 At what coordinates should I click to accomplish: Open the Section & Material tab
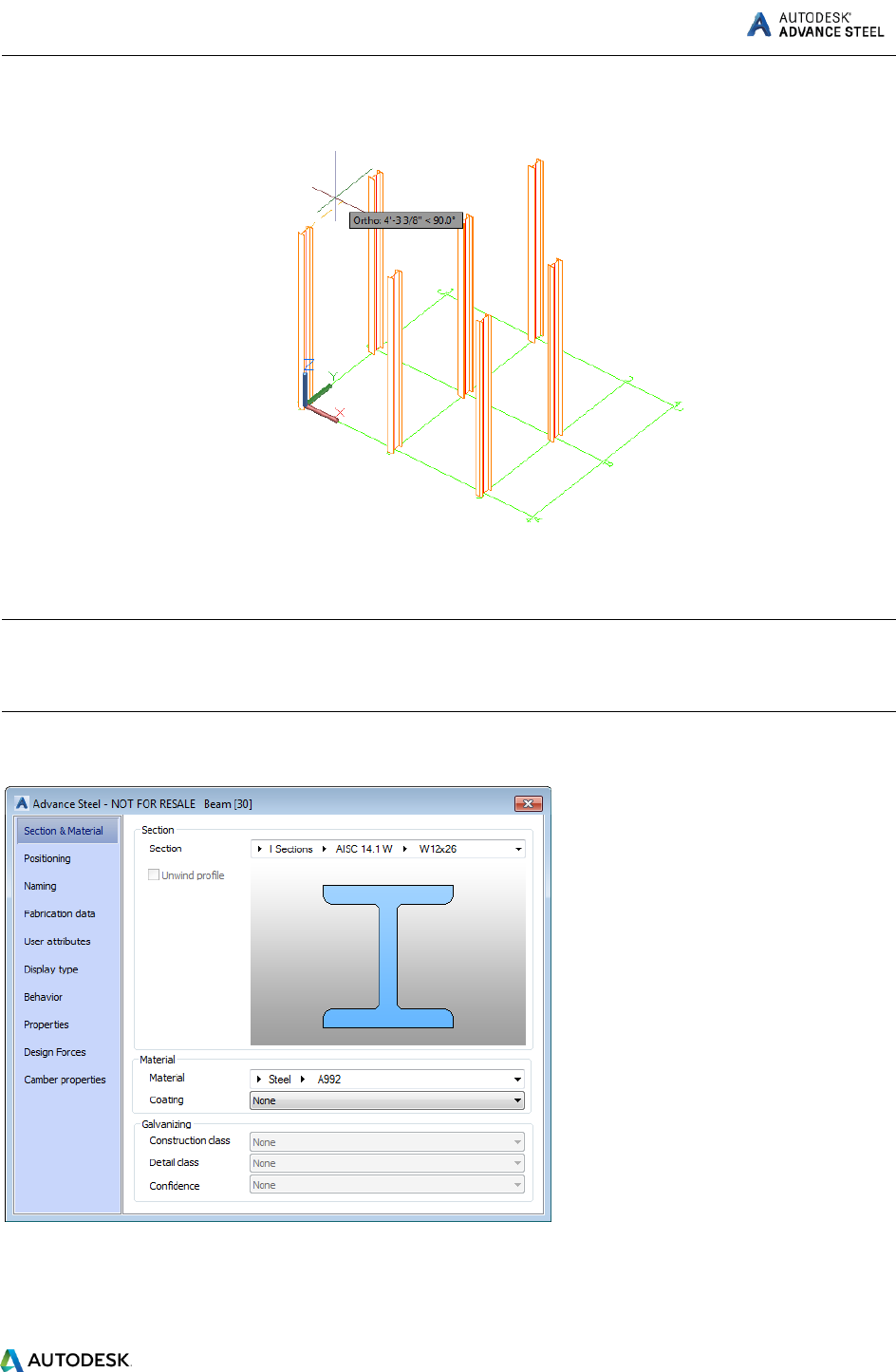[66, 831]
